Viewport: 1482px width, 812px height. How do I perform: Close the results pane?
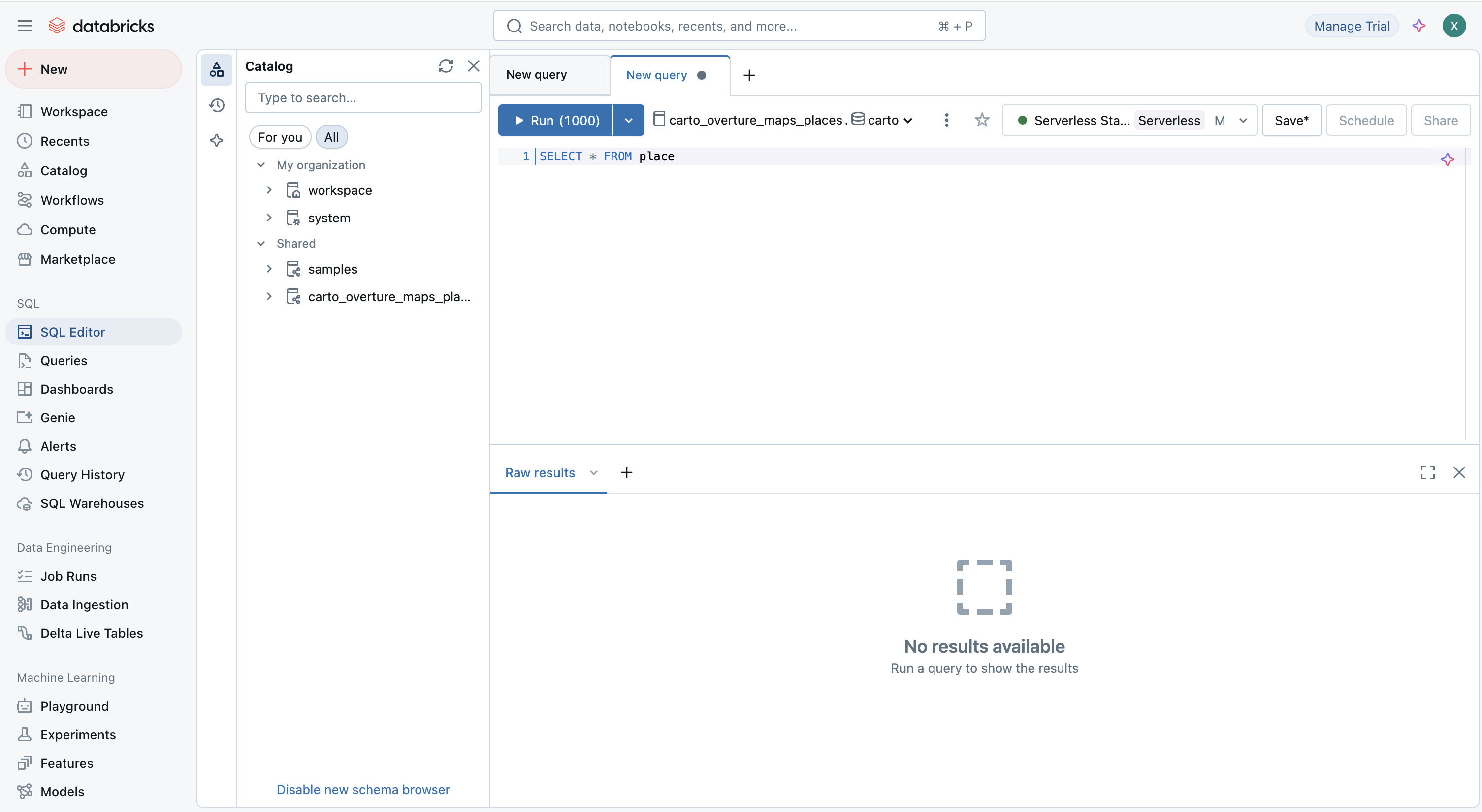tap(1459, 473)
